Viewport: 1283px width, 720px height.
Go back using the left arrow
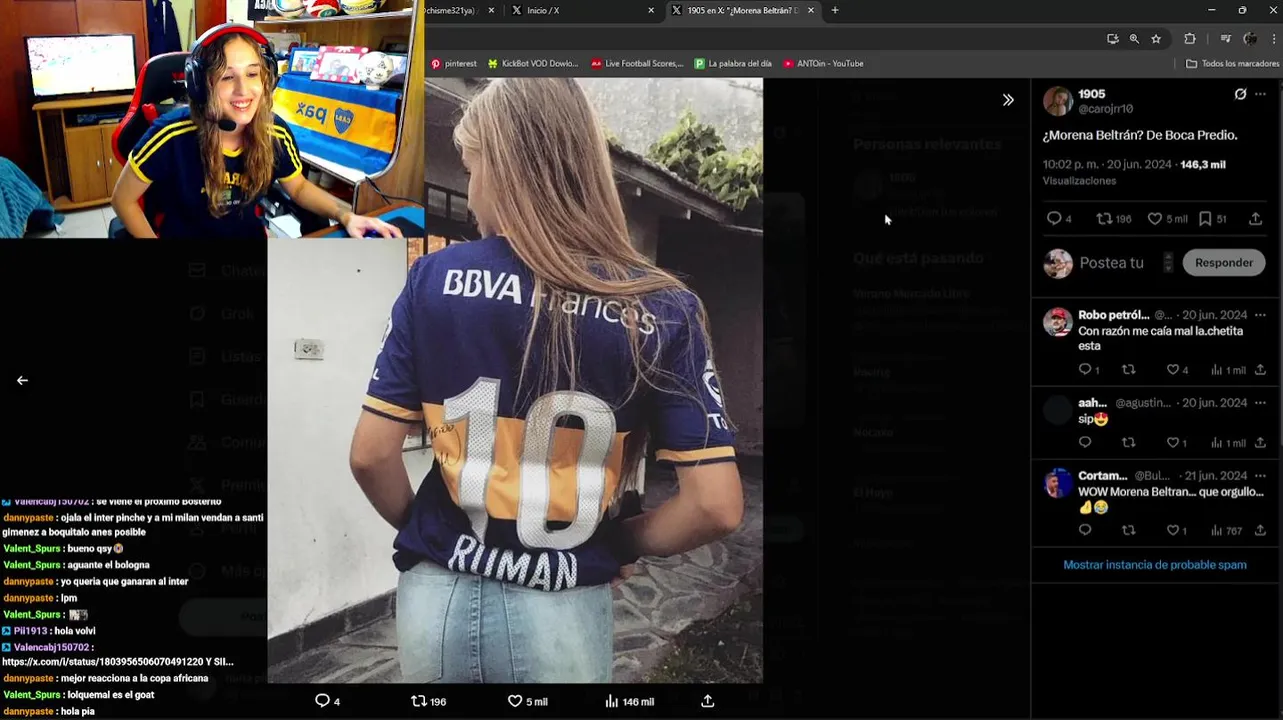pyautogui.click(x=22, y=380)
